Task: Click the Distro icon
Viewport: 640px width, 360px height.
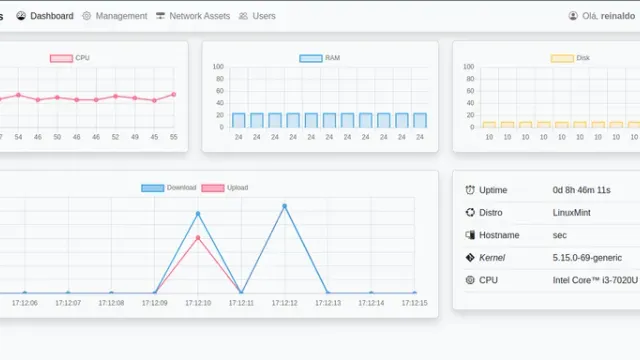Action: click(470, 212)
